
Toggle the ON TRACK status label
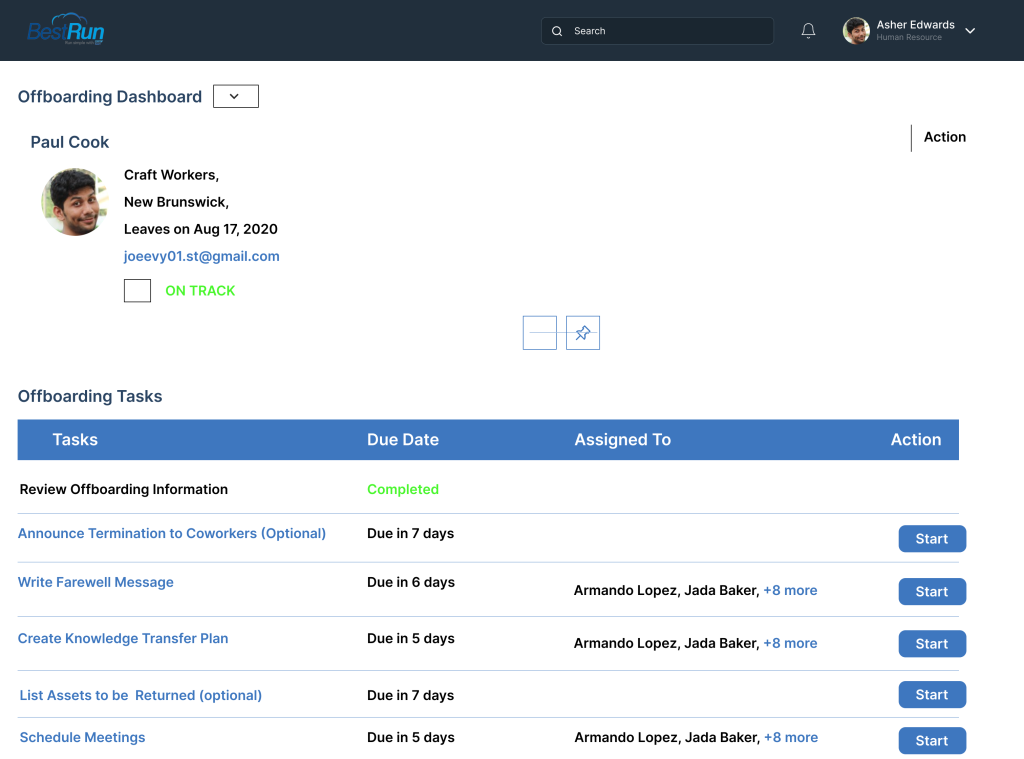click(200, 290)
